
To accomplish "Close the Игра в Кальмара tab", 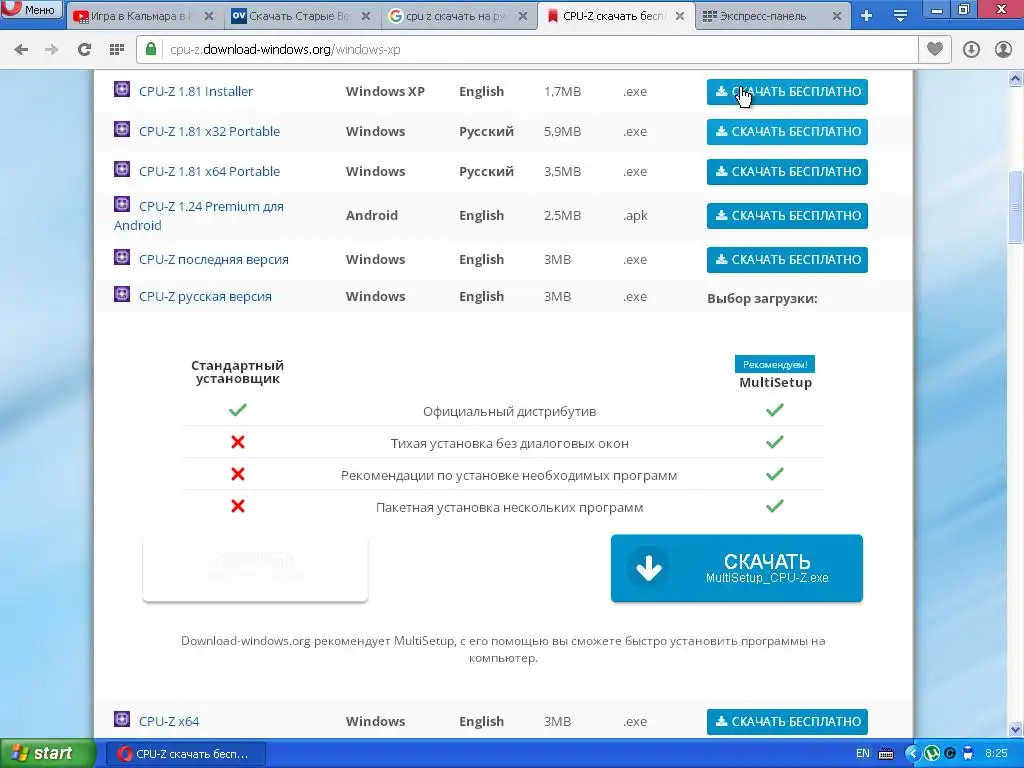I will pyautogui.click(x=209, y=16).
